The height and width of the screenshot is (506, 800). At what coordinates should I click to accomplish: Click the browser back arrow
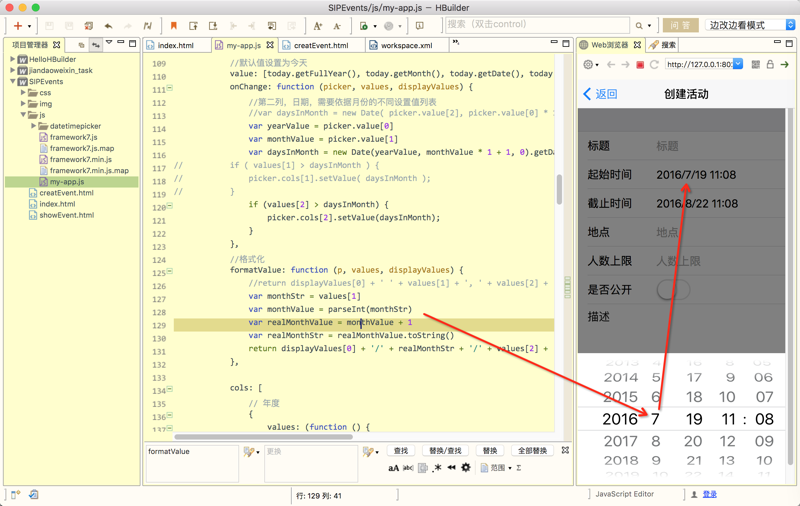tap(611, 64)
